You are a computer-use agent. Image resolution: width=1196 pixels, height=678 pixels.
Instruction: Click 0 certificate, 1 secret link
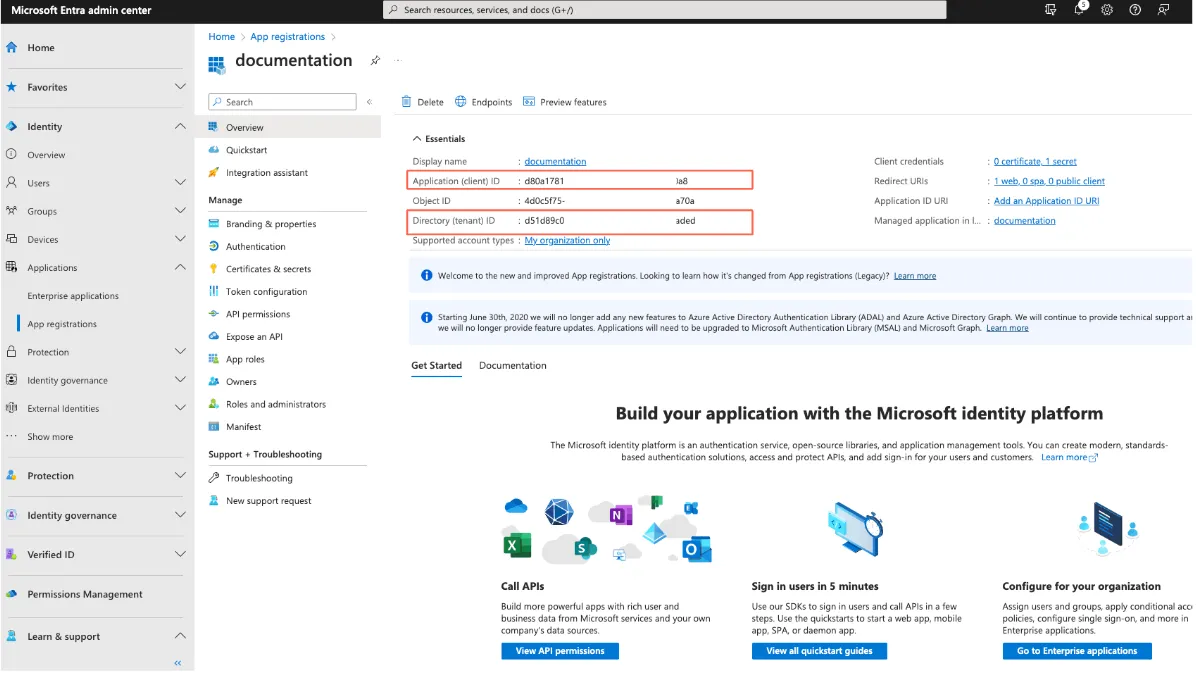coord(1035,162)
